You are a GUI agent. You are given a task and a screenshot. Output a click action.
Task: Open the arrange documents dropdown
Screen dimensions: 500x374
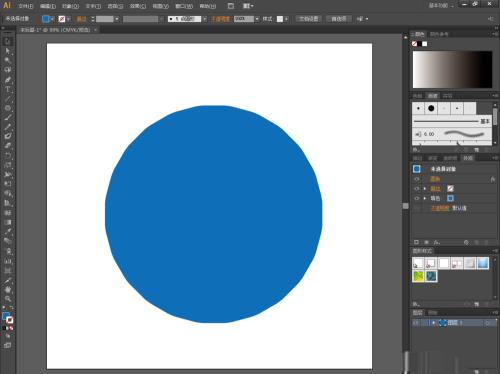coord(248,6)
